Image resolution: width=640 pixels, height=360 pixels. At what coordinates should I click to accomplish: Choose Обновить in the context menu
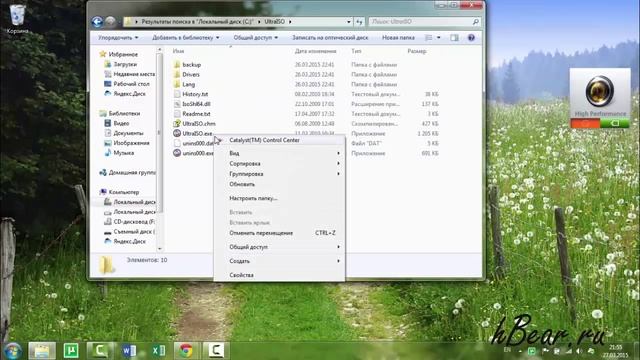click(x=280, y=184)
